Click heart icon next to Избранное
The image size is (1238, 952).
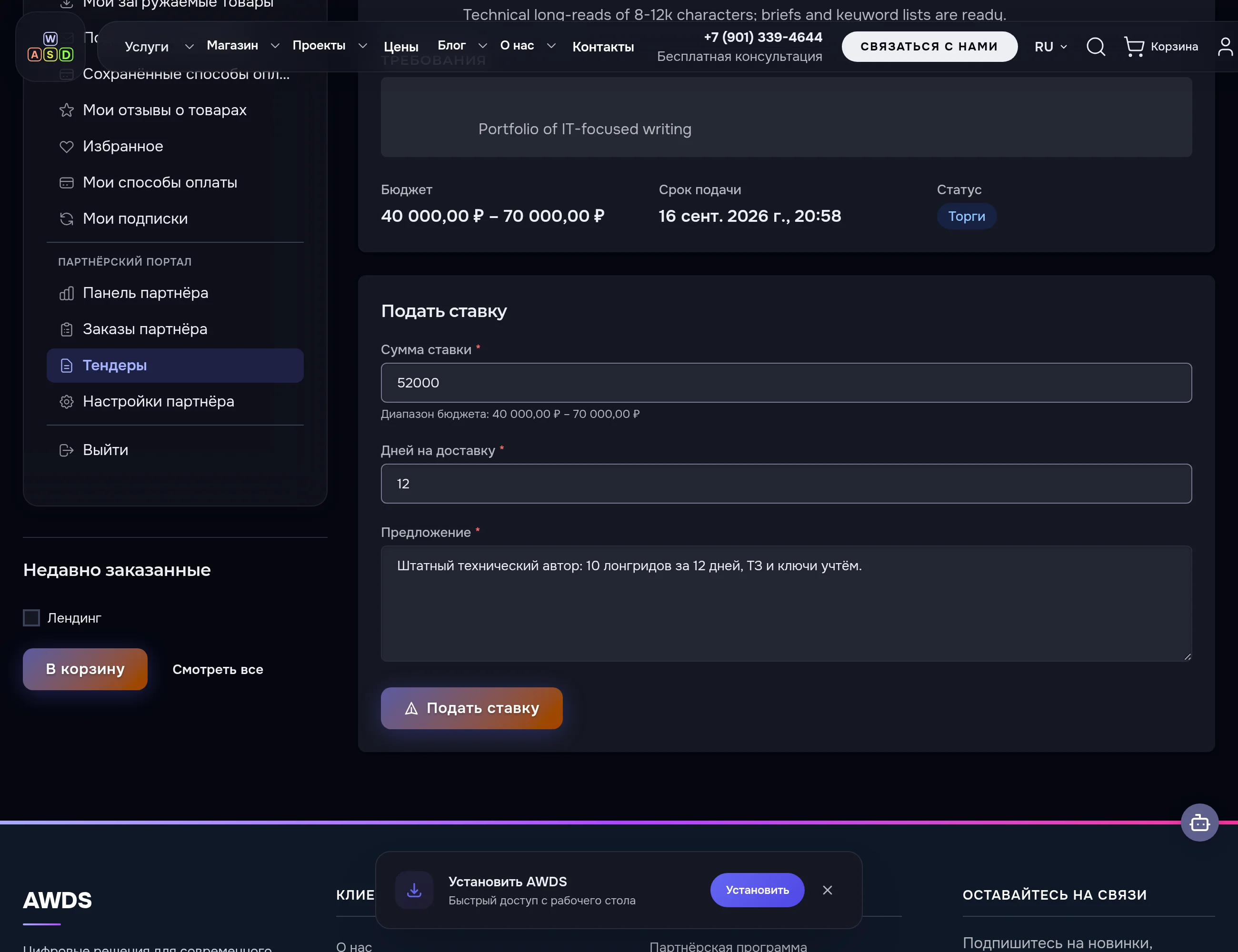click(x=66, y=146)
